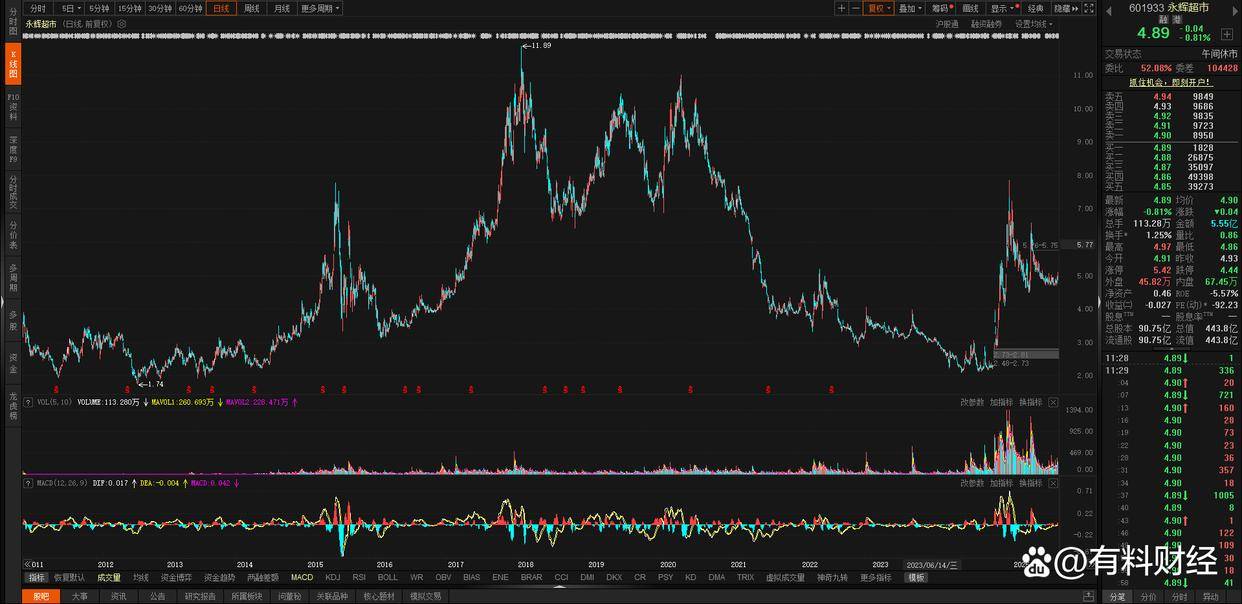
Task: Open K线图 in left sidebar
Action: [13, 62]
